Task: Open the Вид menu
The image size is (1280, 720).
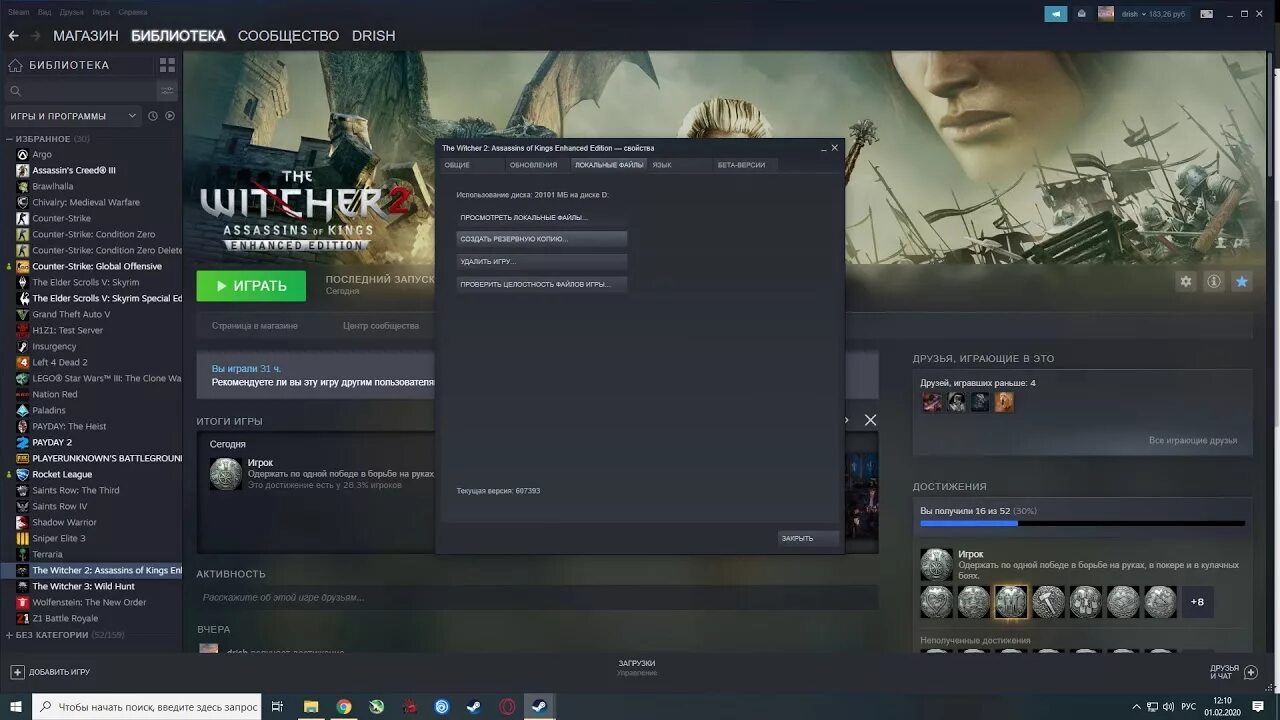Action: [45, 12]
